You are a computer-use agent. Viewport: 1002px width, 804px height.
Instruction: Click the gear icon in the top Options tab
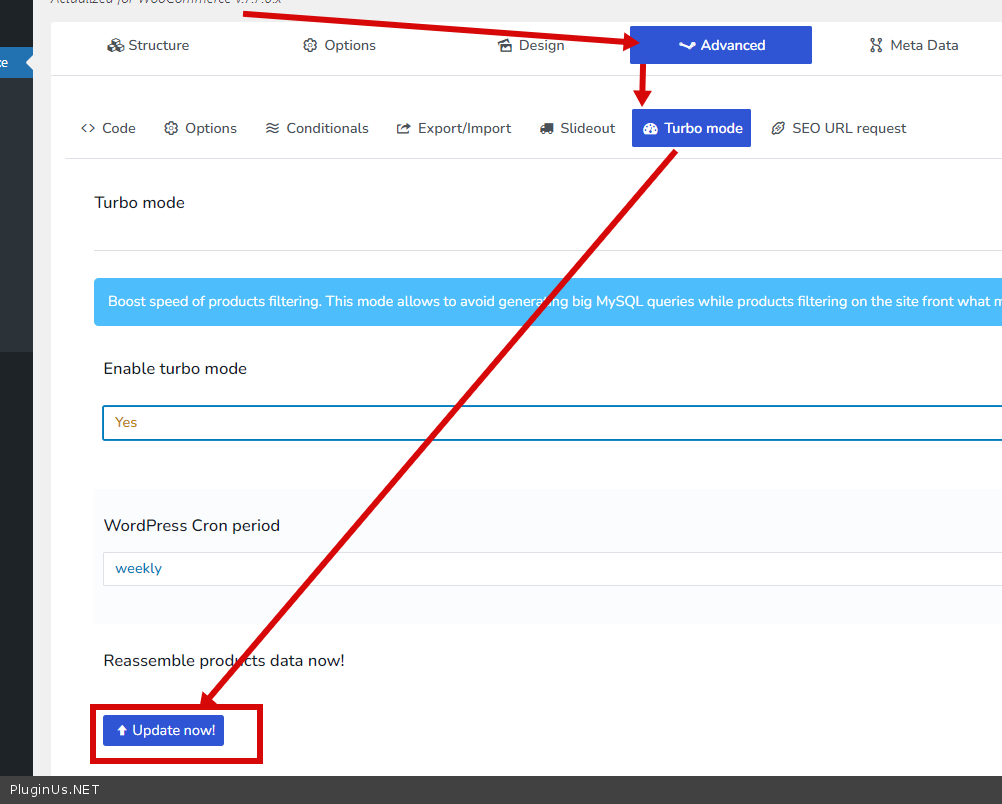point(310,45)
